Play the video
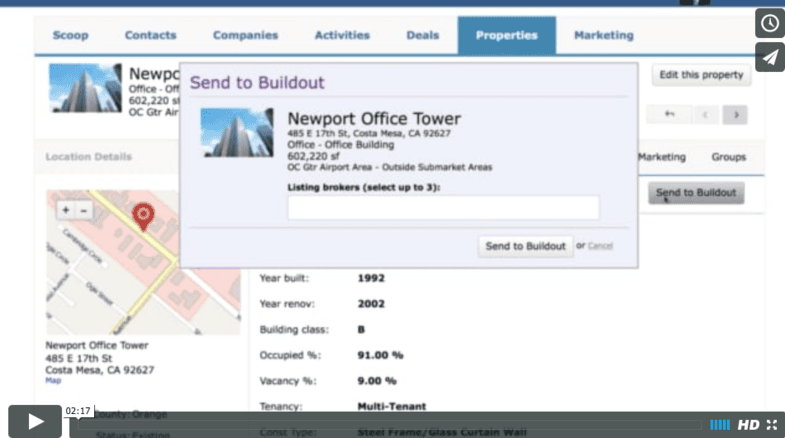 [x=35, y=421]
